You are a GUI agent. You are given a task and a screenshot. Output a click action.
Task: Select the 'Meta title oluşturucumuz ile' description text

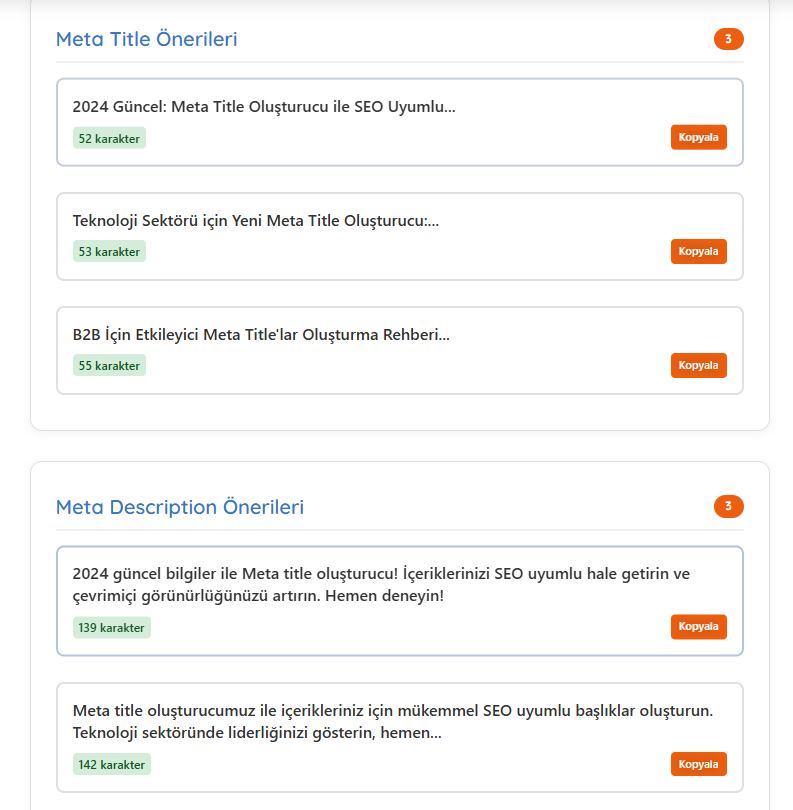(392, 711)
